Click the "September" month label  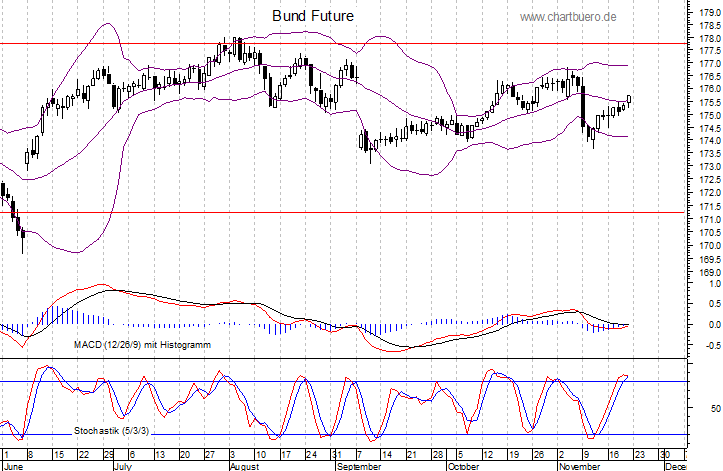pyautogui.click(x=359, y=466)
